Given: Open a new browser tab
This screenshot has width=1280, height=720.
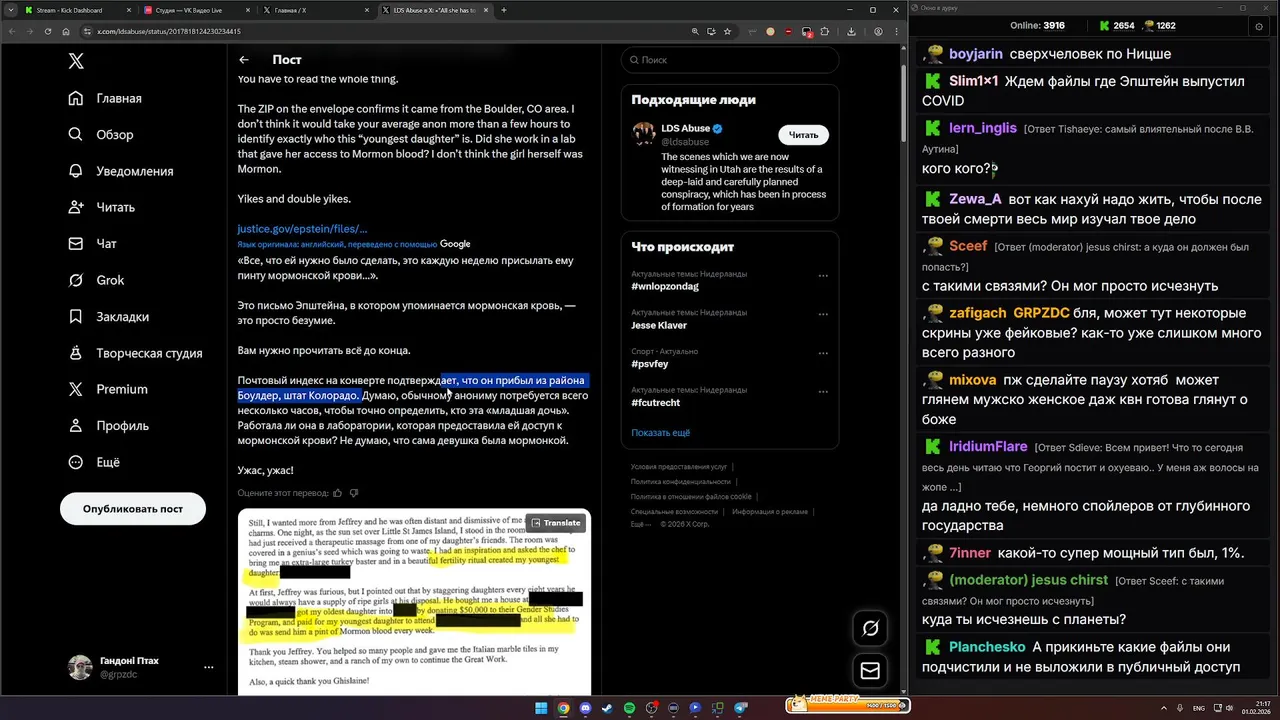Looking at the screenshot, I should coord(504,10).
